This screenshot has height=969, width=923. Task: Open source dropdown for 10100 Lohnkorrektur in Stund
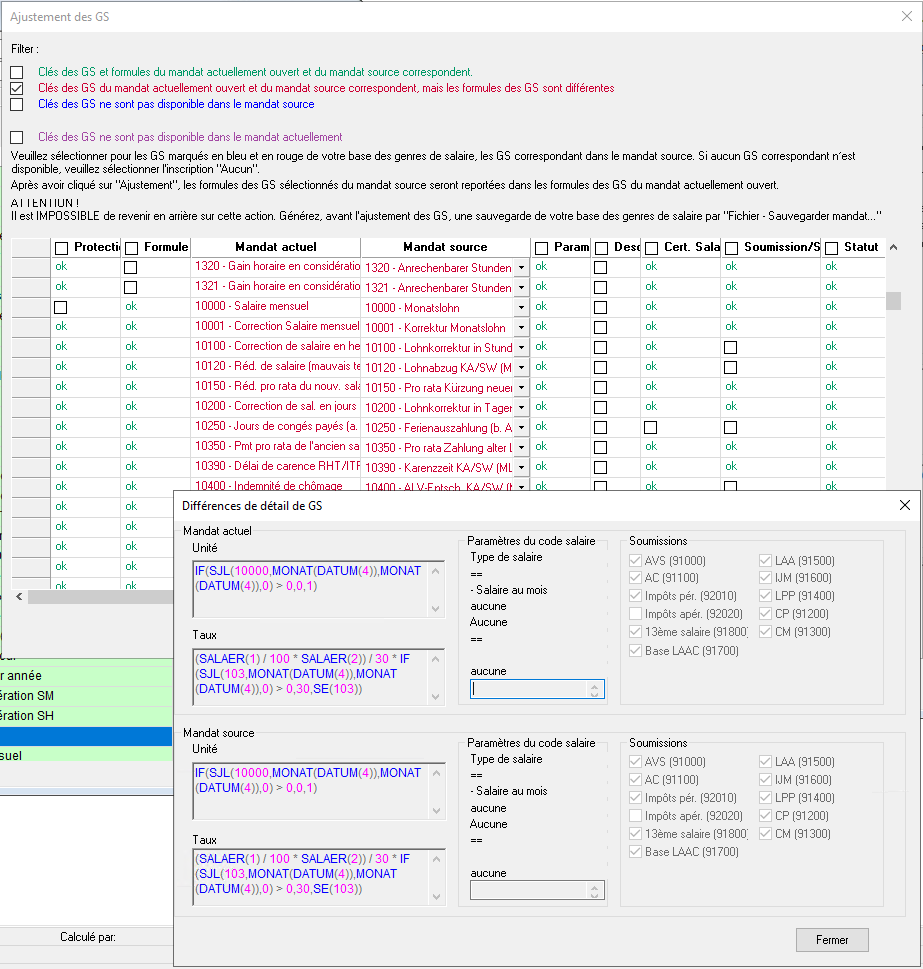point(521,347)
